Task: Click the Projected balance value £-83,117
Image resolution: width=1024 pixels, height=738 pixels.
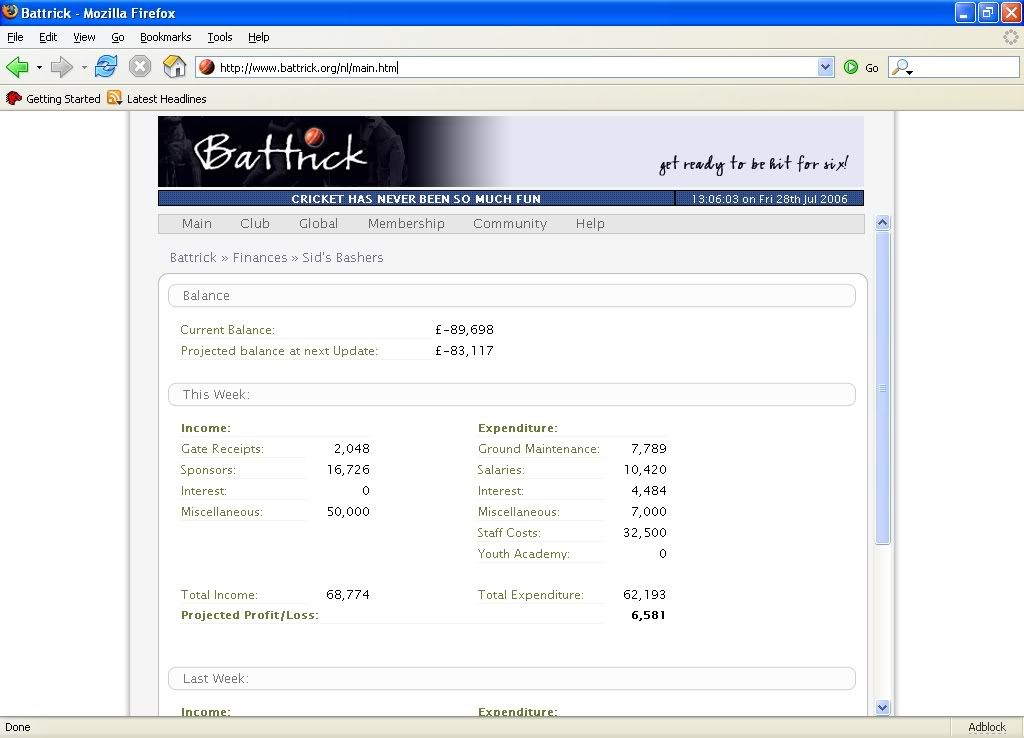Action: pos(464,351)
